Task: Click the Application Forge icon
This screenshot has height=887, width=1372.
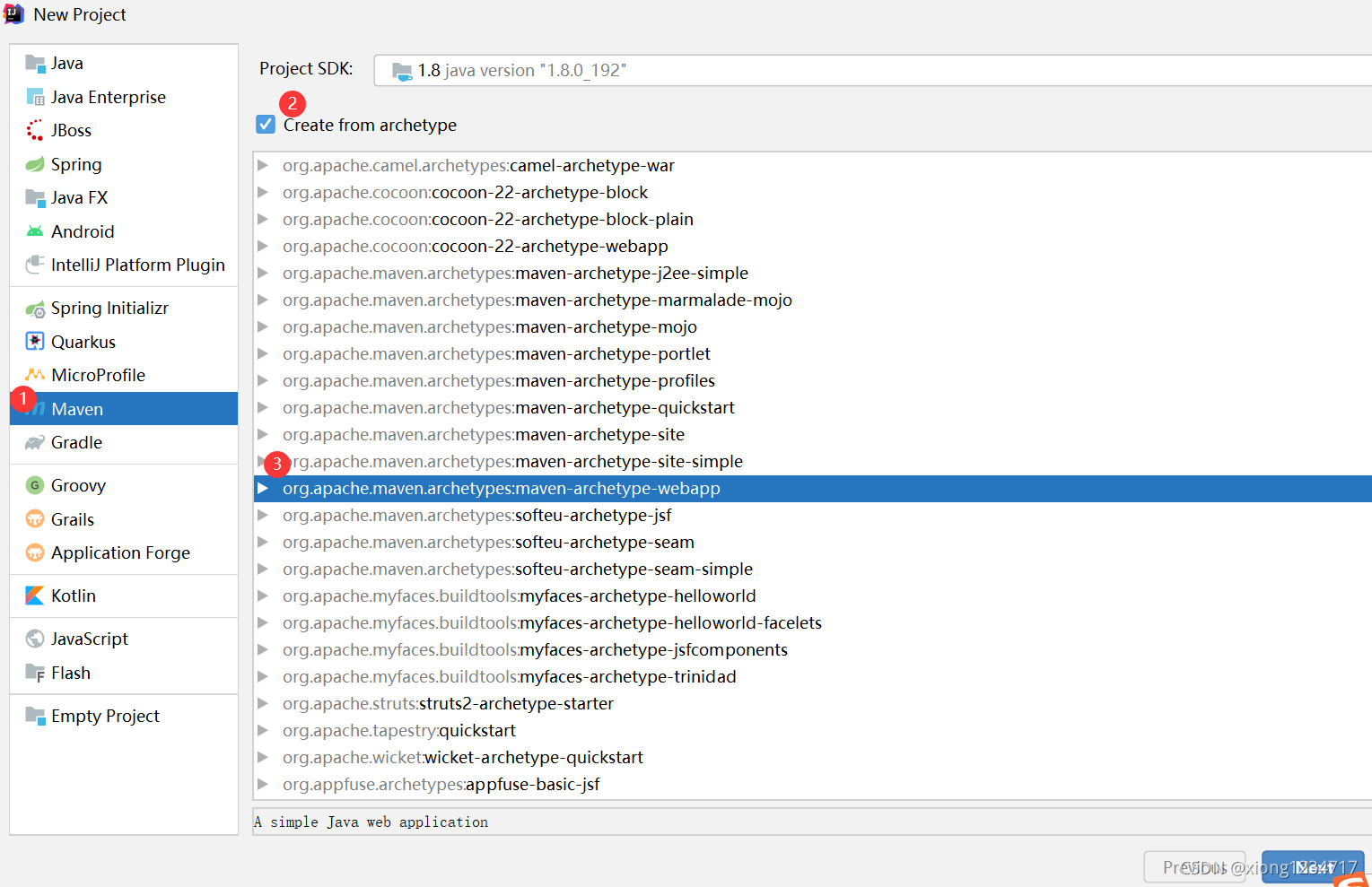Action: point(35,552)
